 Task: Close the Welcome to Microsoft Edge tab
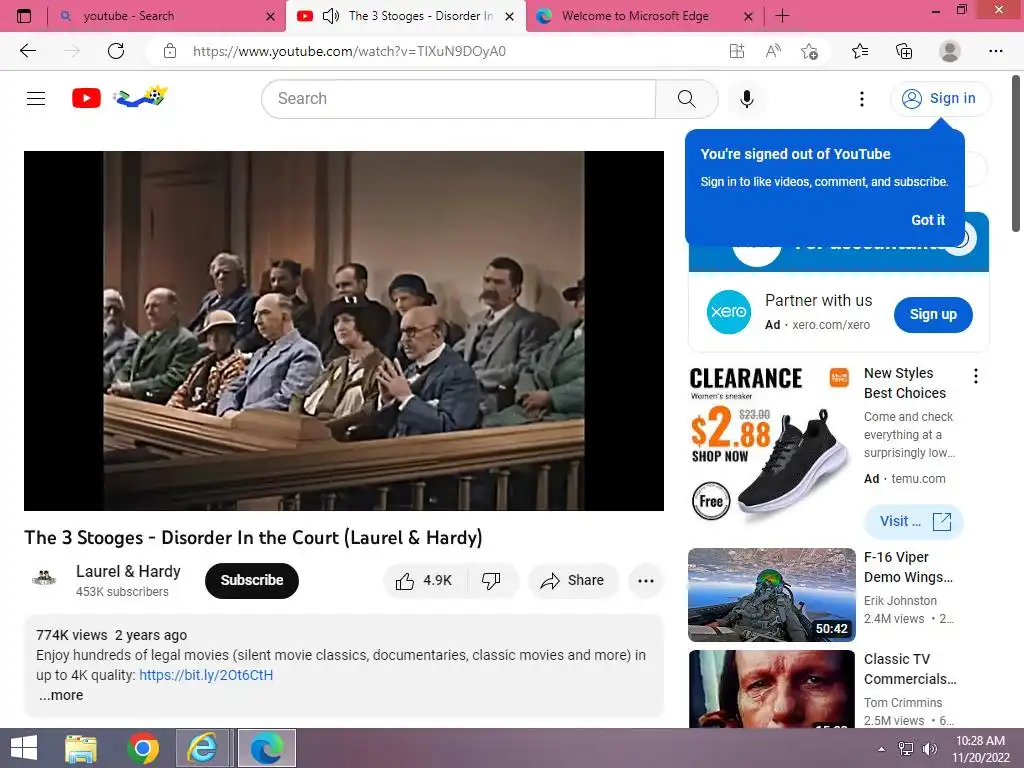748,16
